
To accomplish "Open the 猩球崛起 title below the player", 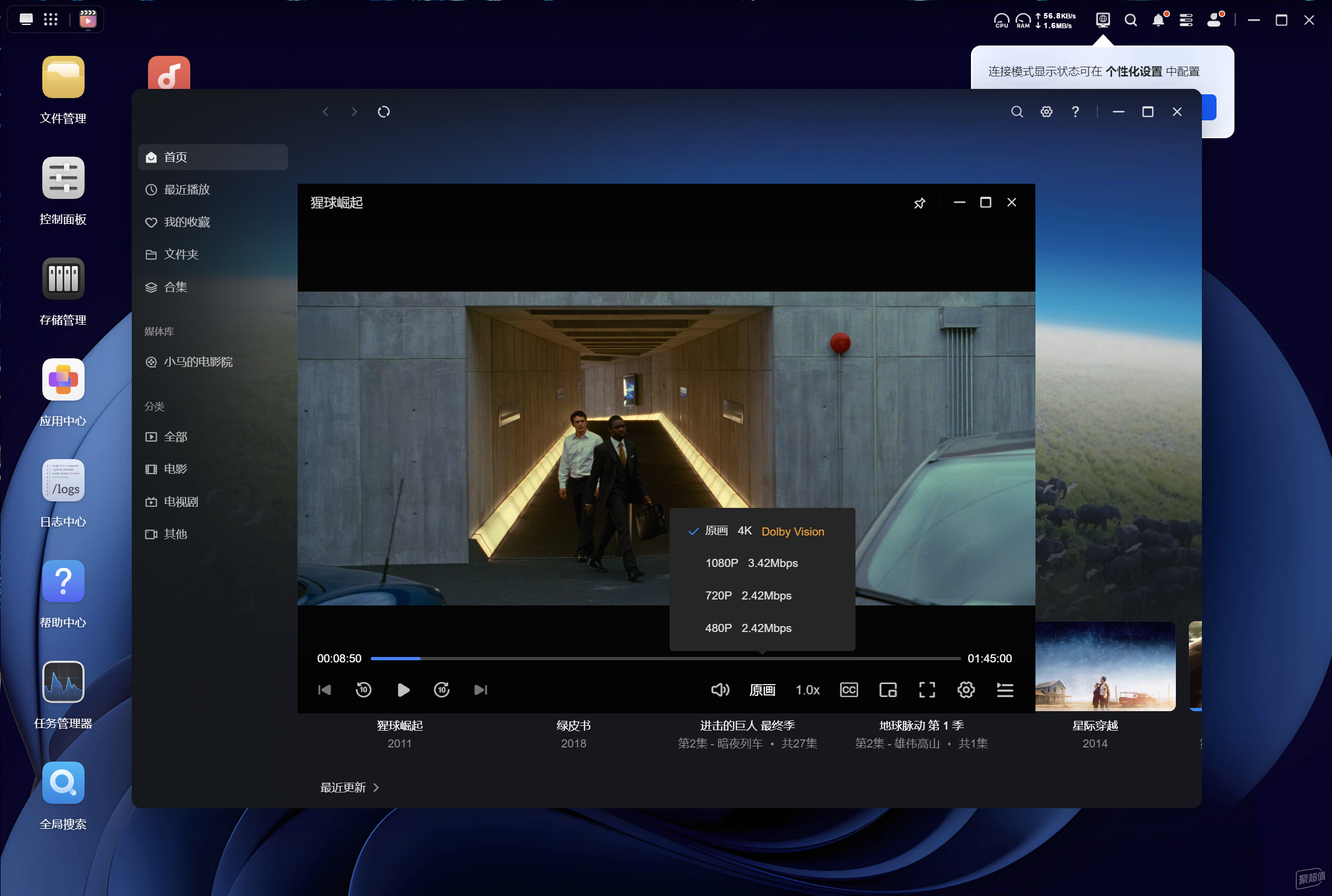I will click(x=400, y=726).
